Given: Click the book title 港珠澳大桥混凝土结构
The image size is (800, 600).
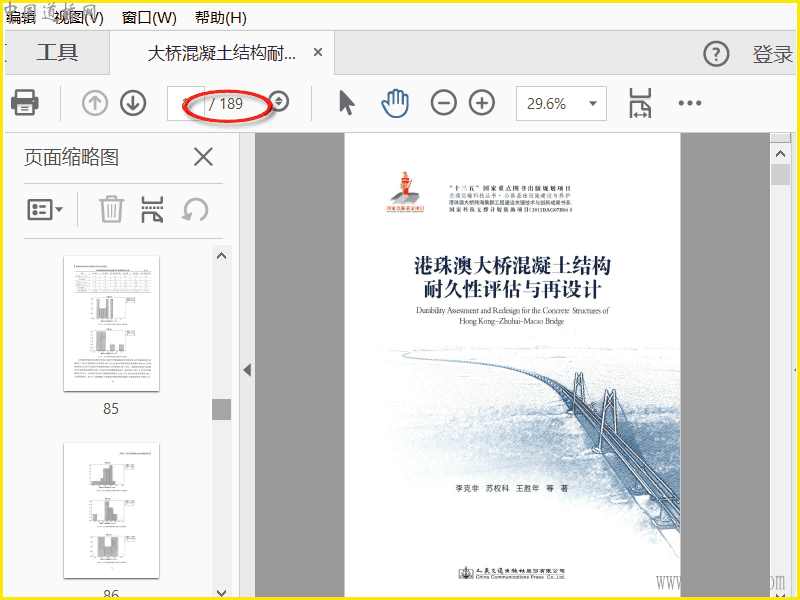Looking at the screenshot, I should (512, 265).
